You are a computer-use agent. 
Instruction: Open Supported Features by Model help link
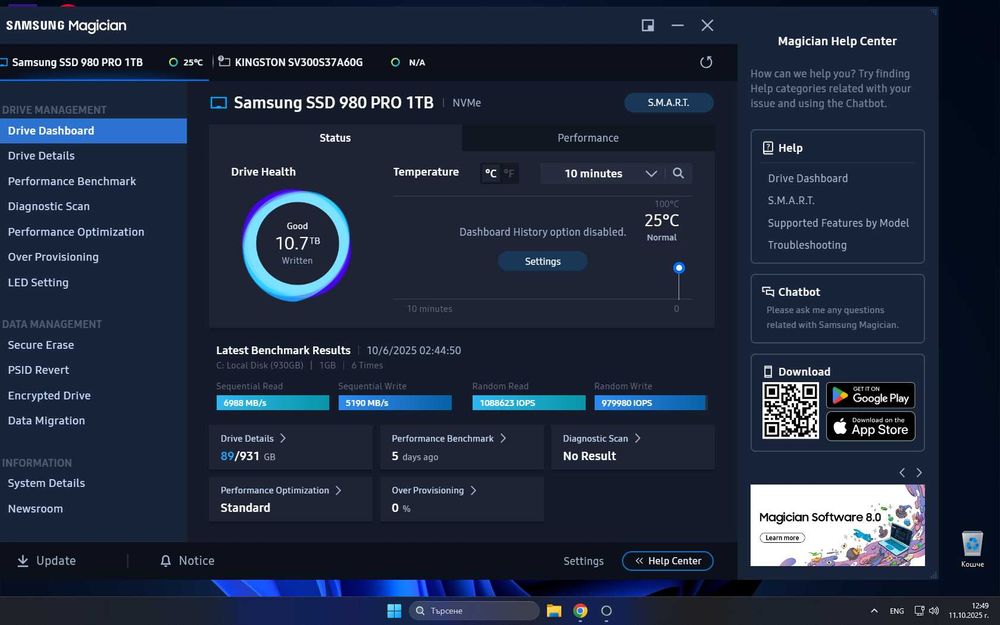tap(838, 223)
